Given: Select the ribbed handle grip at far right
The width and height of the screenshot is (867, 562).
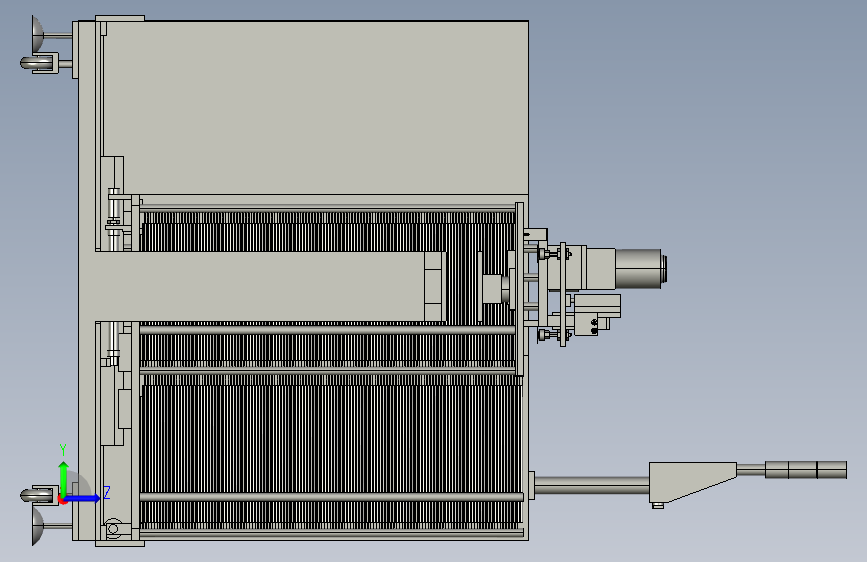Looking at the screenshot, I should (806, 470).
